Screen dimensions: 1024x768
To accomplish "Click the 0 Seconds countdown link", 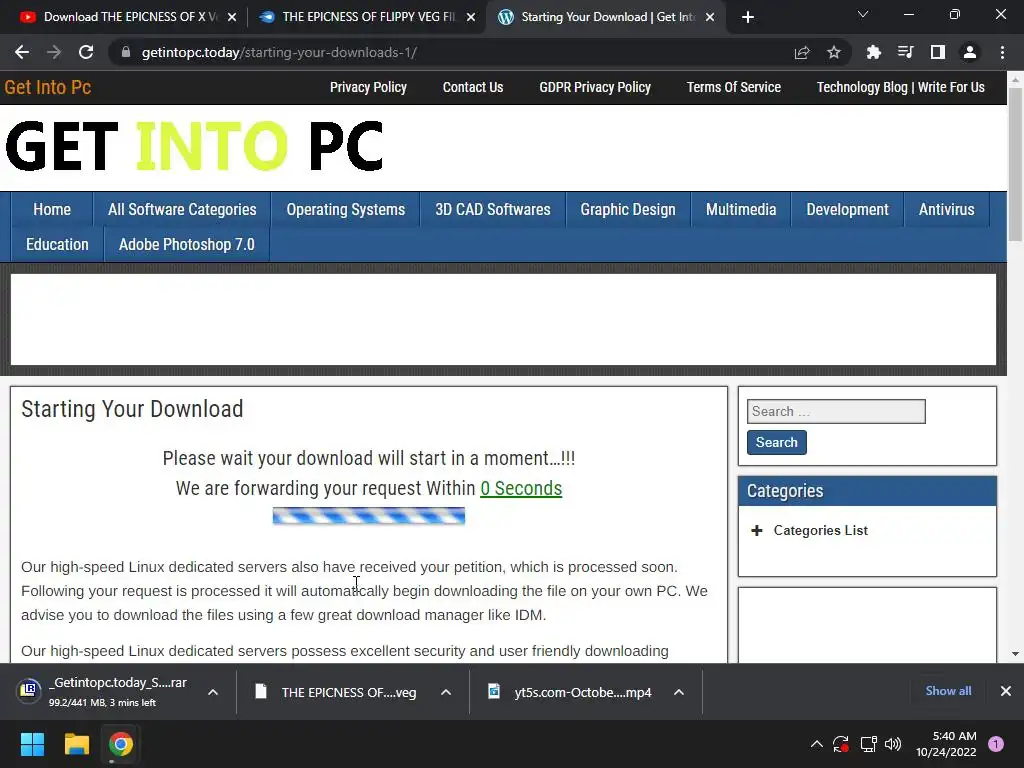I will tap(521, 488).
